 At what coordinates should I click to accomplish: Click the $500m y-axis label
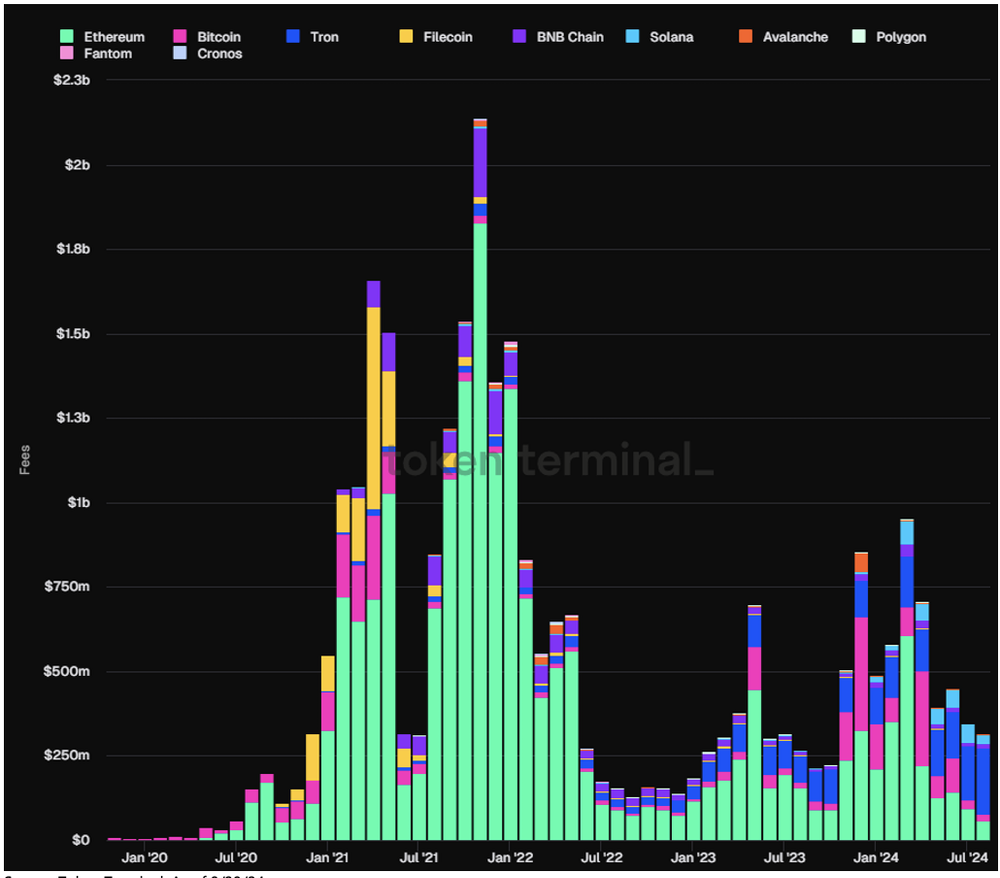coord(66,671)
